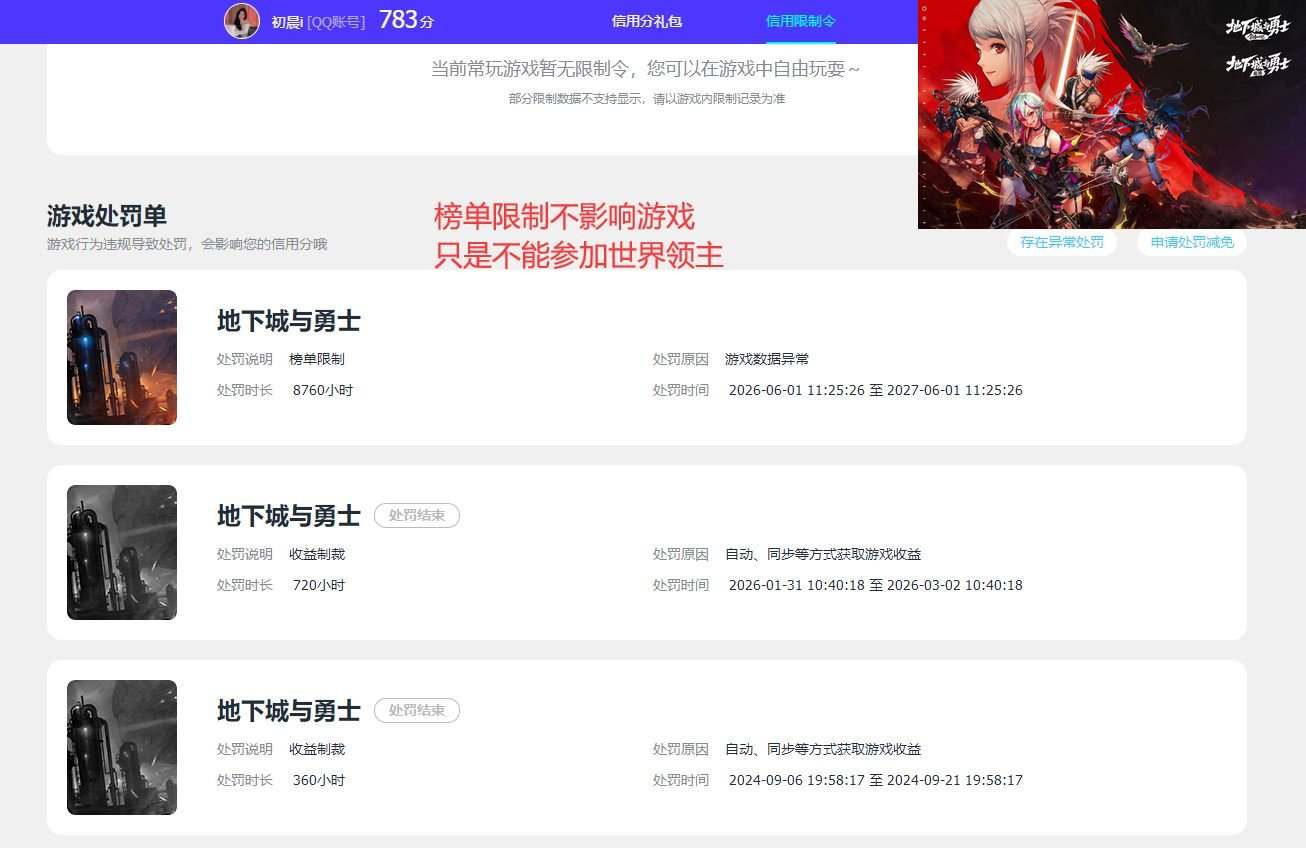Viewport: 1306px width, 848px height.
Task: Click the 游戏处罚单 heading
Action: click(107, 216)
